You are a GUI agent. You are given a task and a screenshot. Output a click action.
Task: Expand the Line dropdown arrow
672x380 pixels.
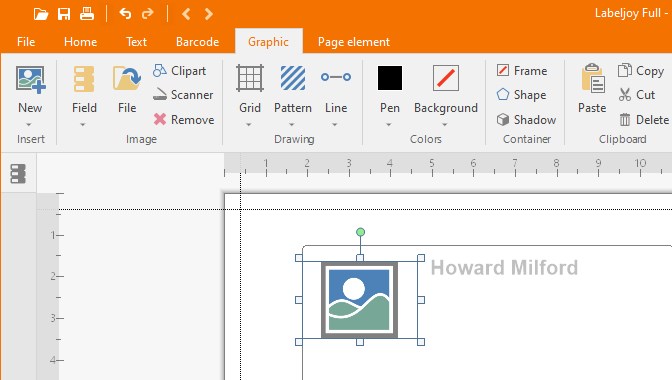coord(335,125)
